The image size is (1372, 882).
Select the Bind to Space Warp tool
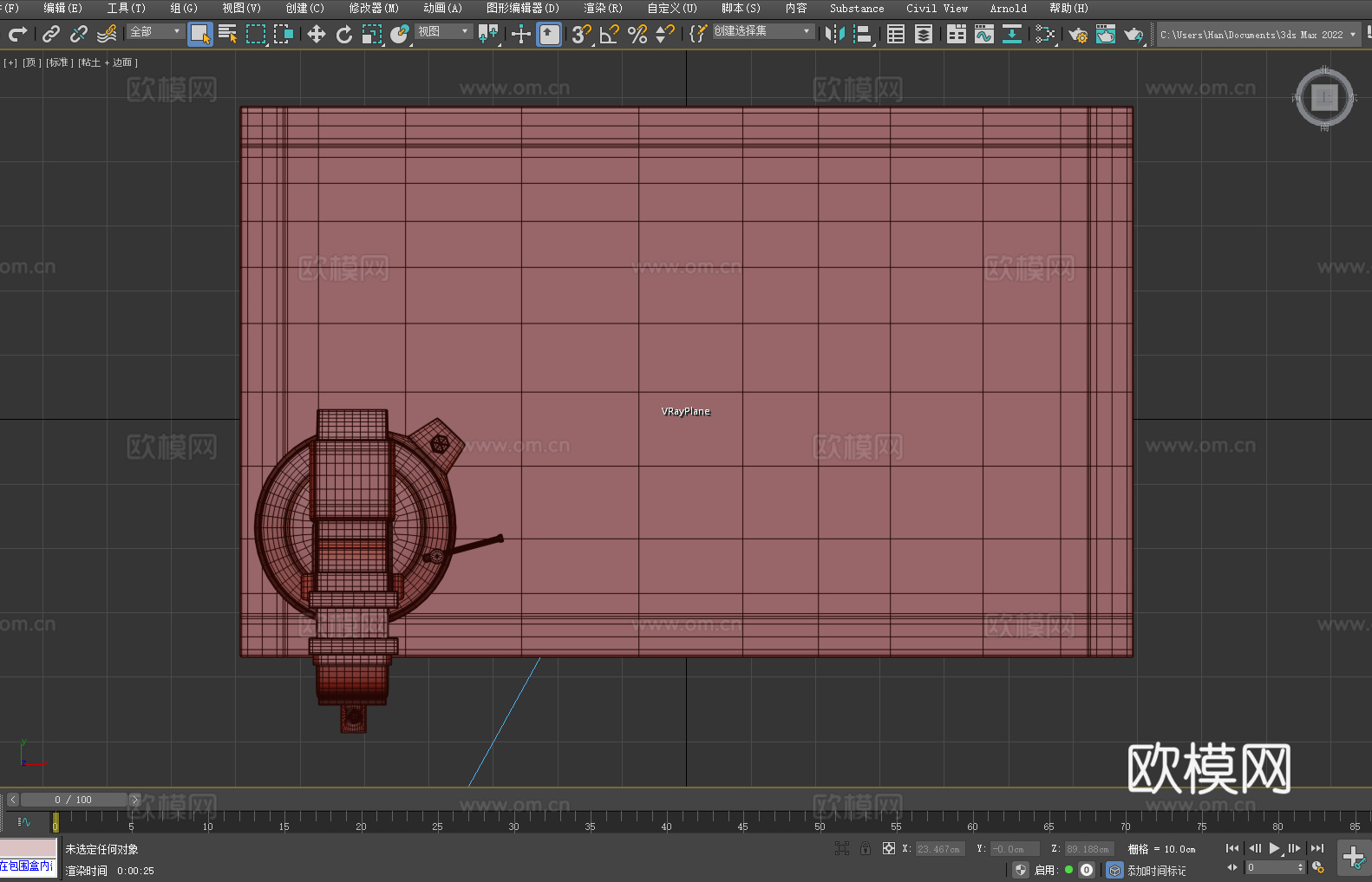coord(107,34)
